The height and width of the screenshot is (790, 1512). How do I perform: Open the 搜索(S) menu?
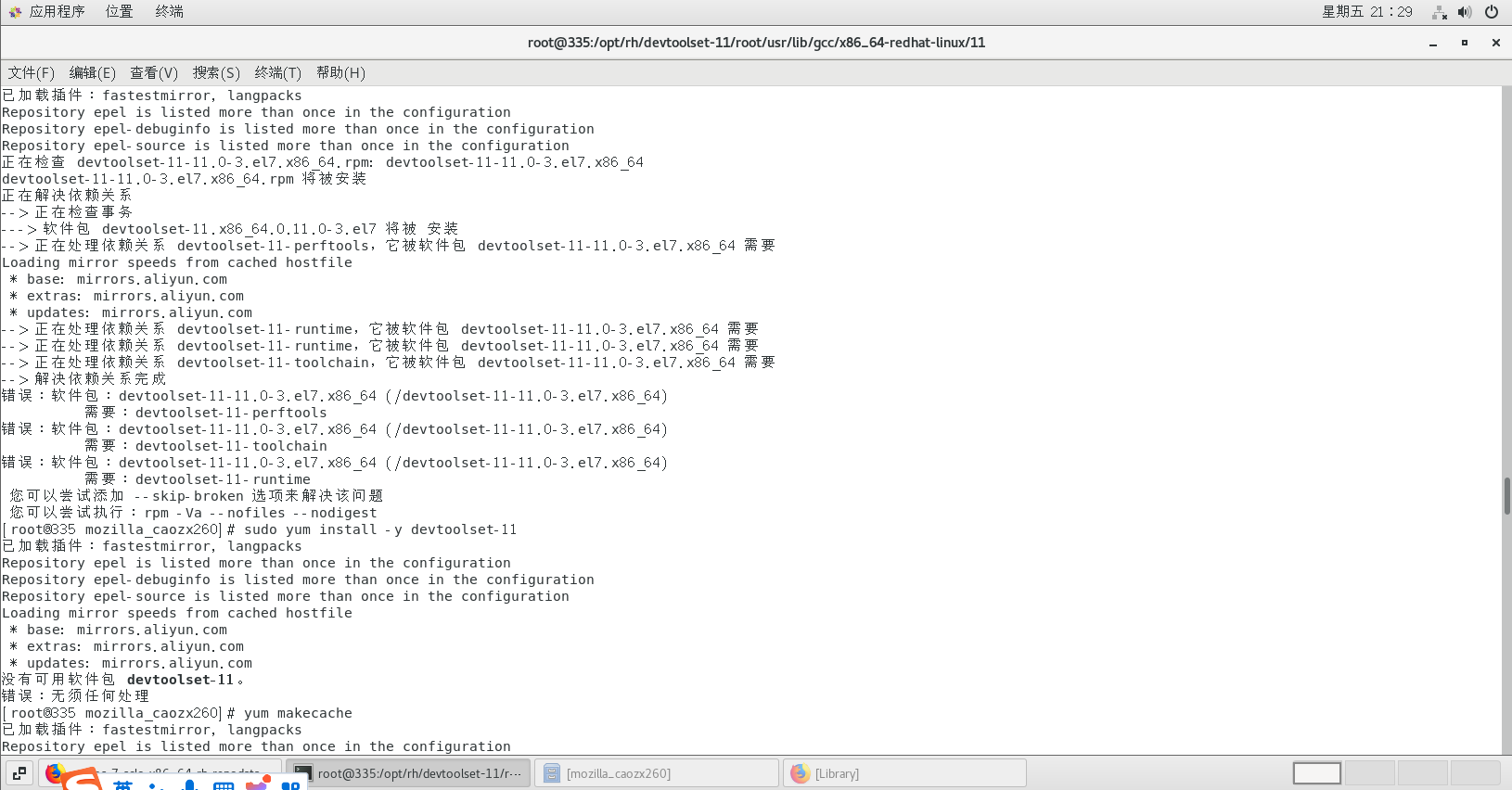coord(216,73)
